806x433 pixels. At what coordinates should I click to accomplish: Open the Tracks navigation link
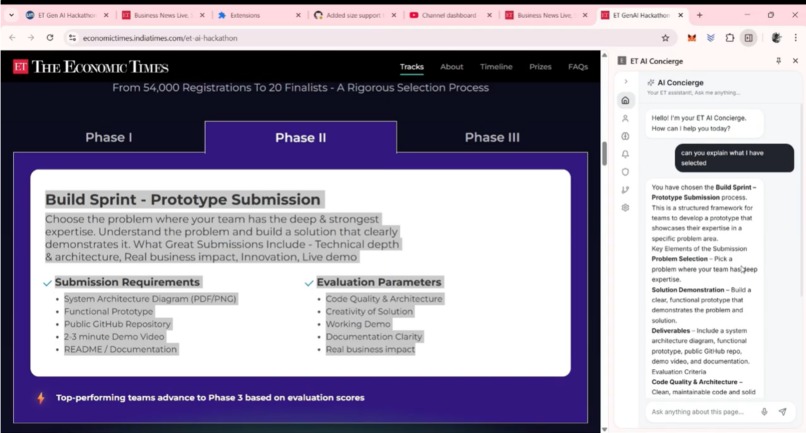click(412, 67)
